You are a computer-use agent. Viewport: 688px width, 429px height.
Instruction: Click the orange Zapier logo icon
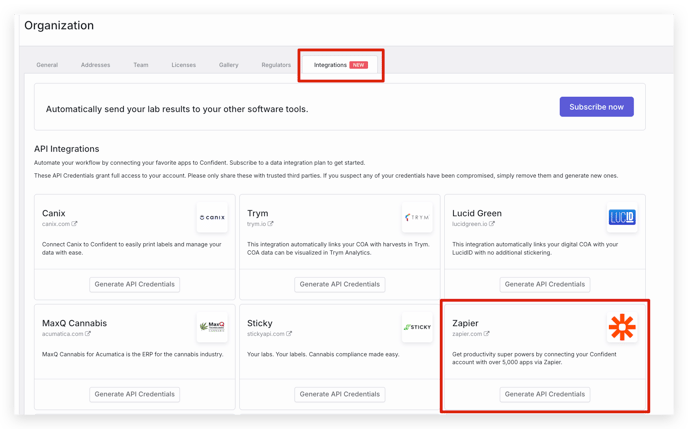(x=622, y=327)
